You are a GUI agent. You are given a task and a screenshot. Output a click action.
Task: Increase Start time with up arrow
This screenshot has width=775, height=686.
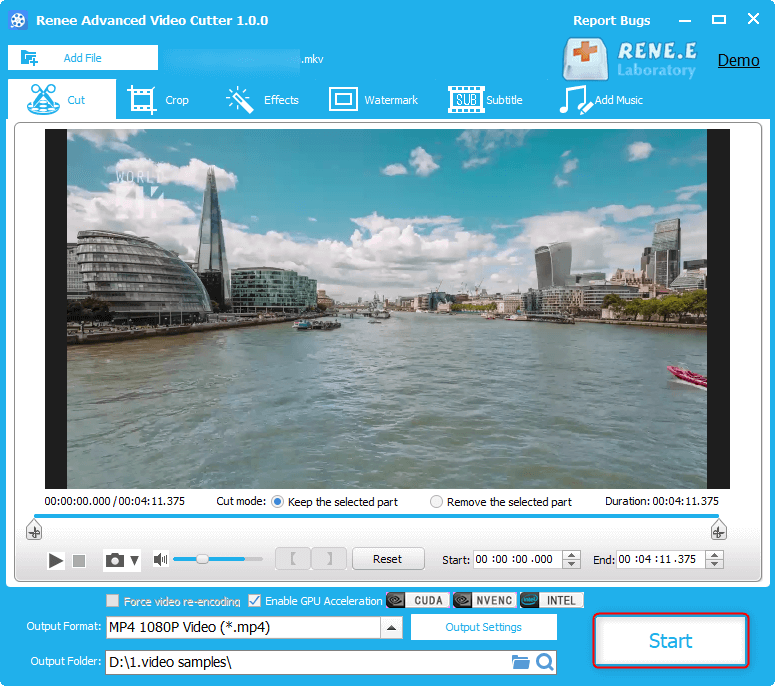[571, 555]
